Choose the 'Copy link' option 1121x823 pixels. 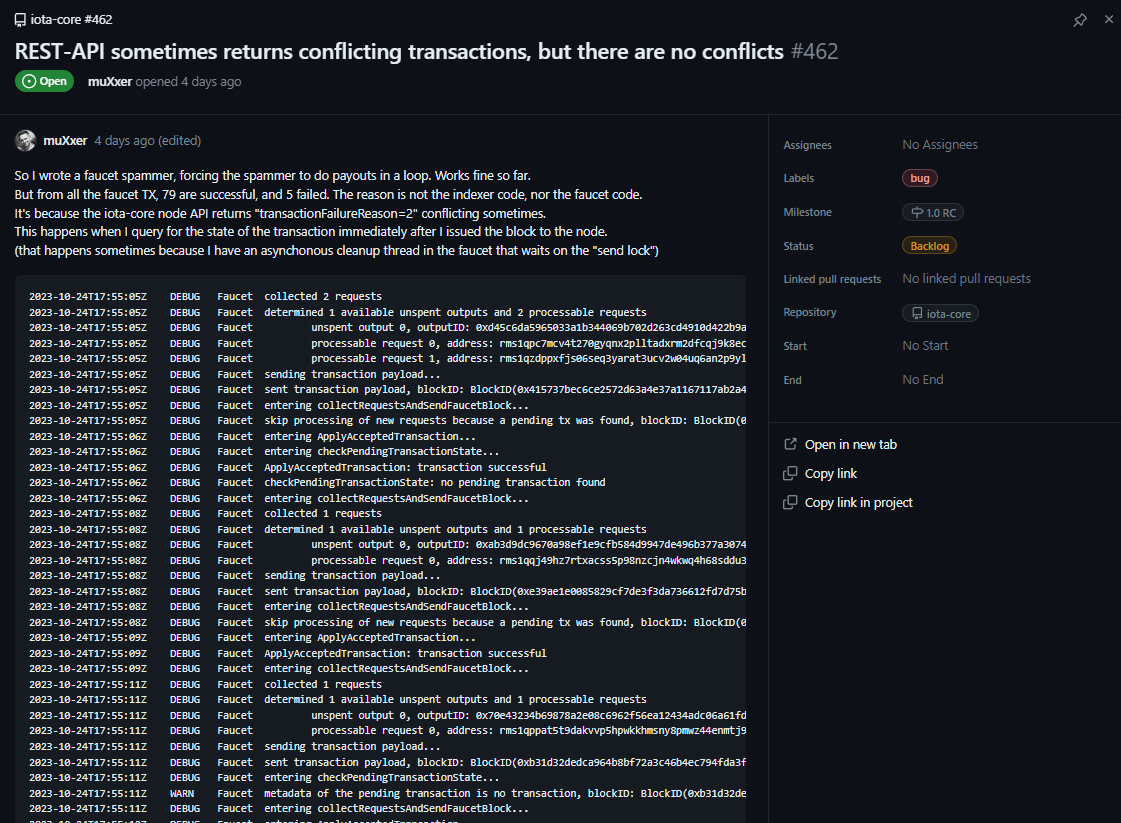(x=831, y=474)
